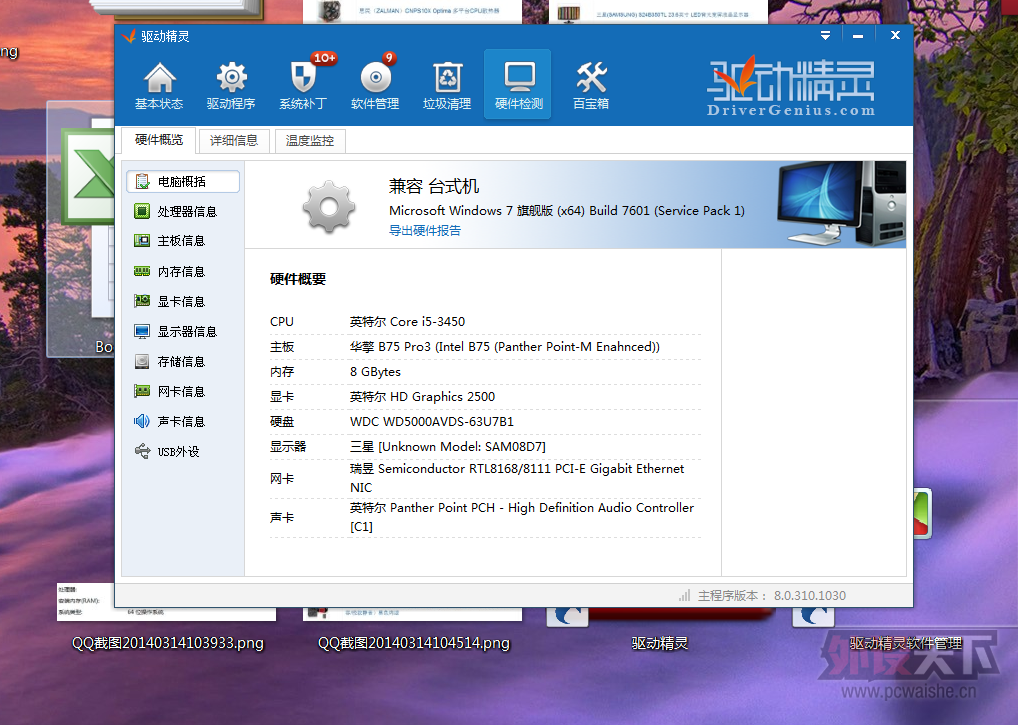Click the version text 8.0.310.1030
This screenshot has height=725, width=1018.
(810, 596)
